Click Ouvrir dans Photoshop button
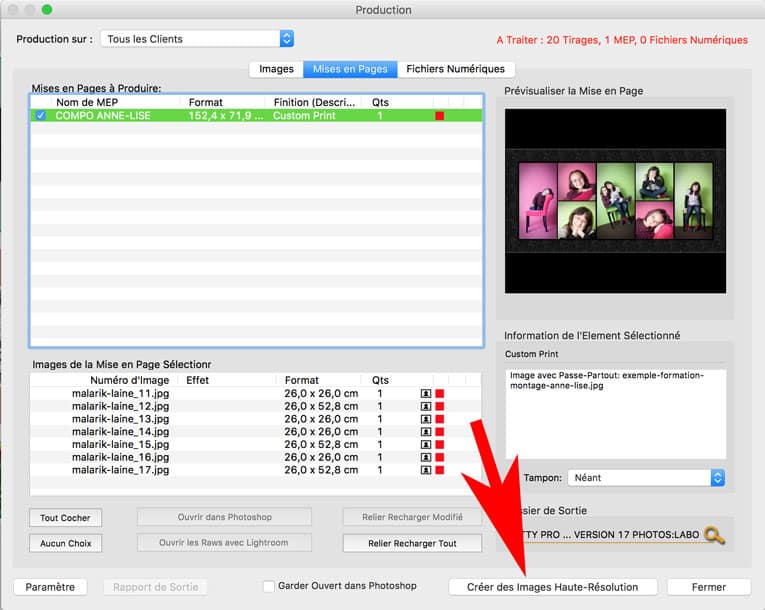This screenshot has height=610, width=765. [x=224, y=517]
